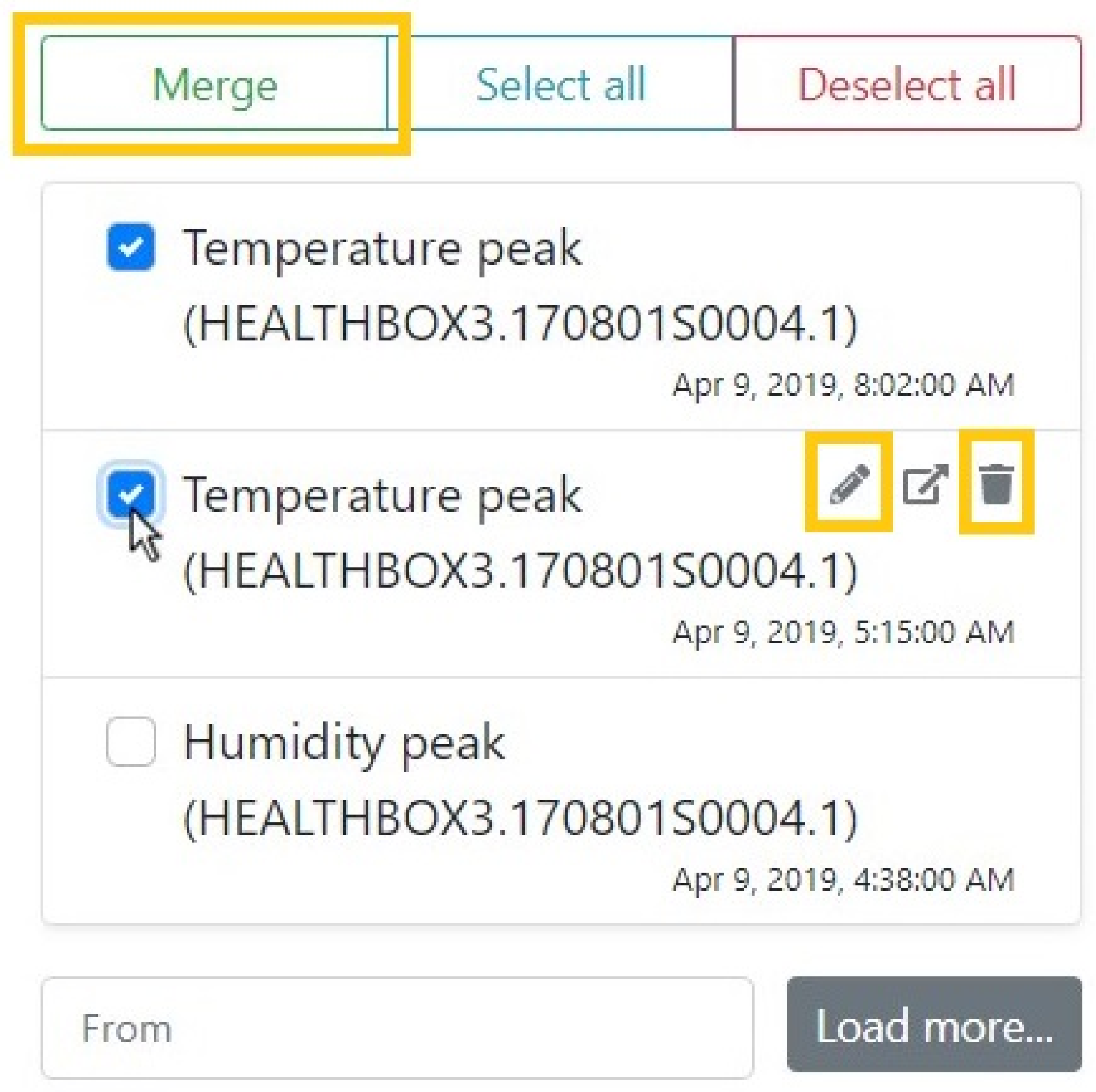Click the Select all button
The height and width of the screenshot is (1092, 1096).
[x=561, y=84]
